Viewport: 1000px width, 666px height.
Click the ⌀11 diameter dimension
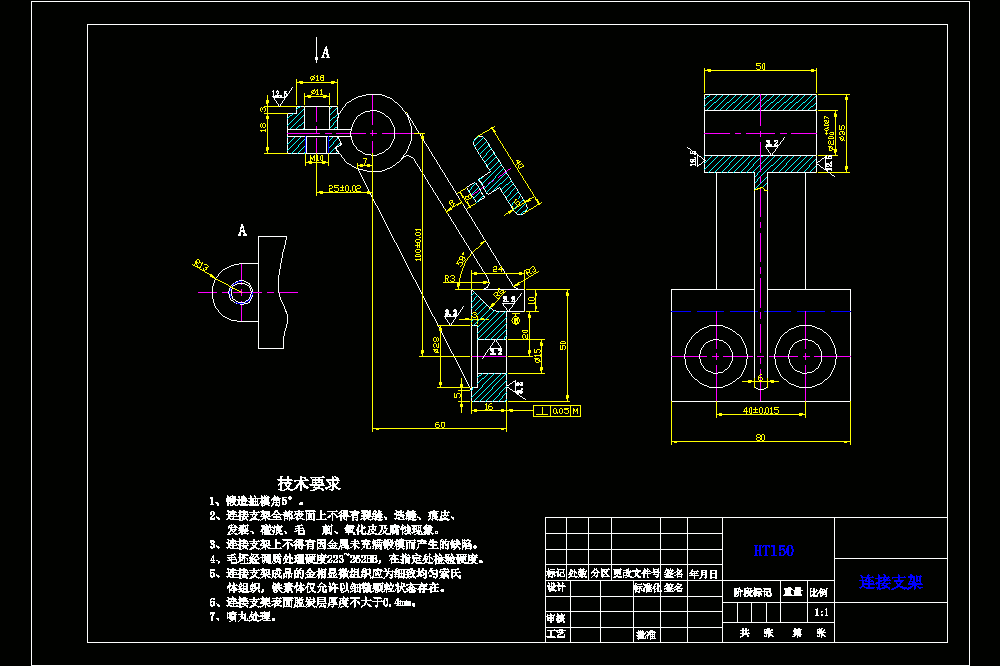317,92
